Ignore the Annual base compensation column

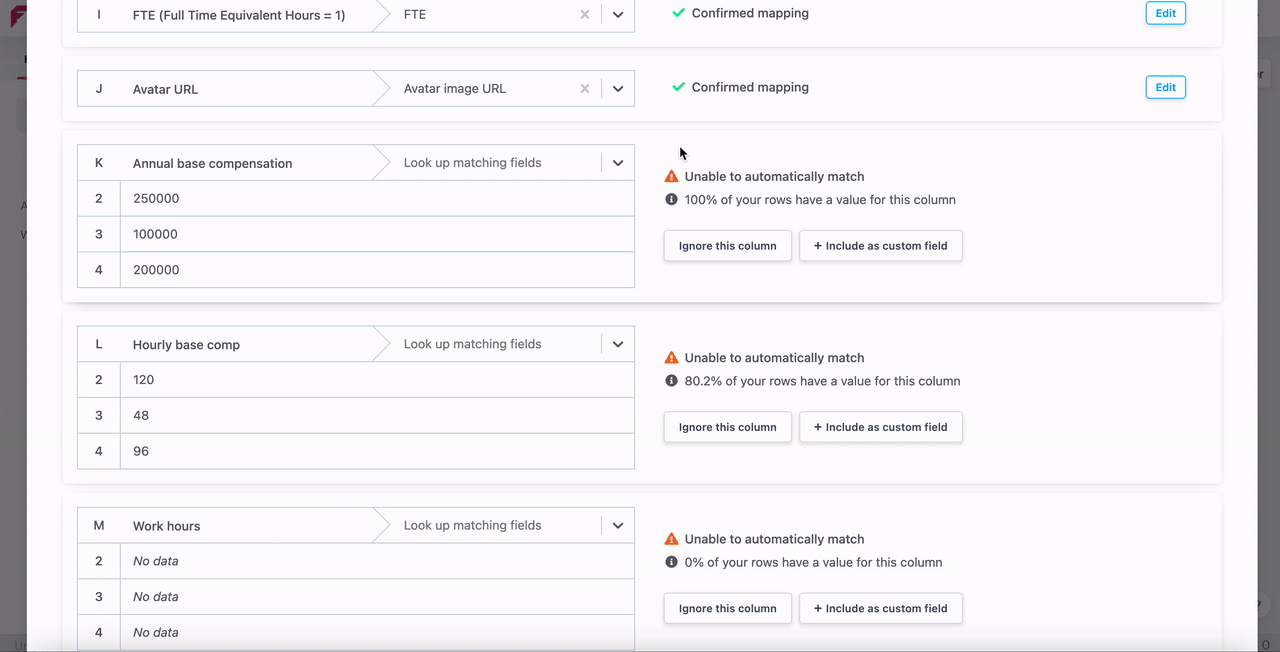coord(727,246)
